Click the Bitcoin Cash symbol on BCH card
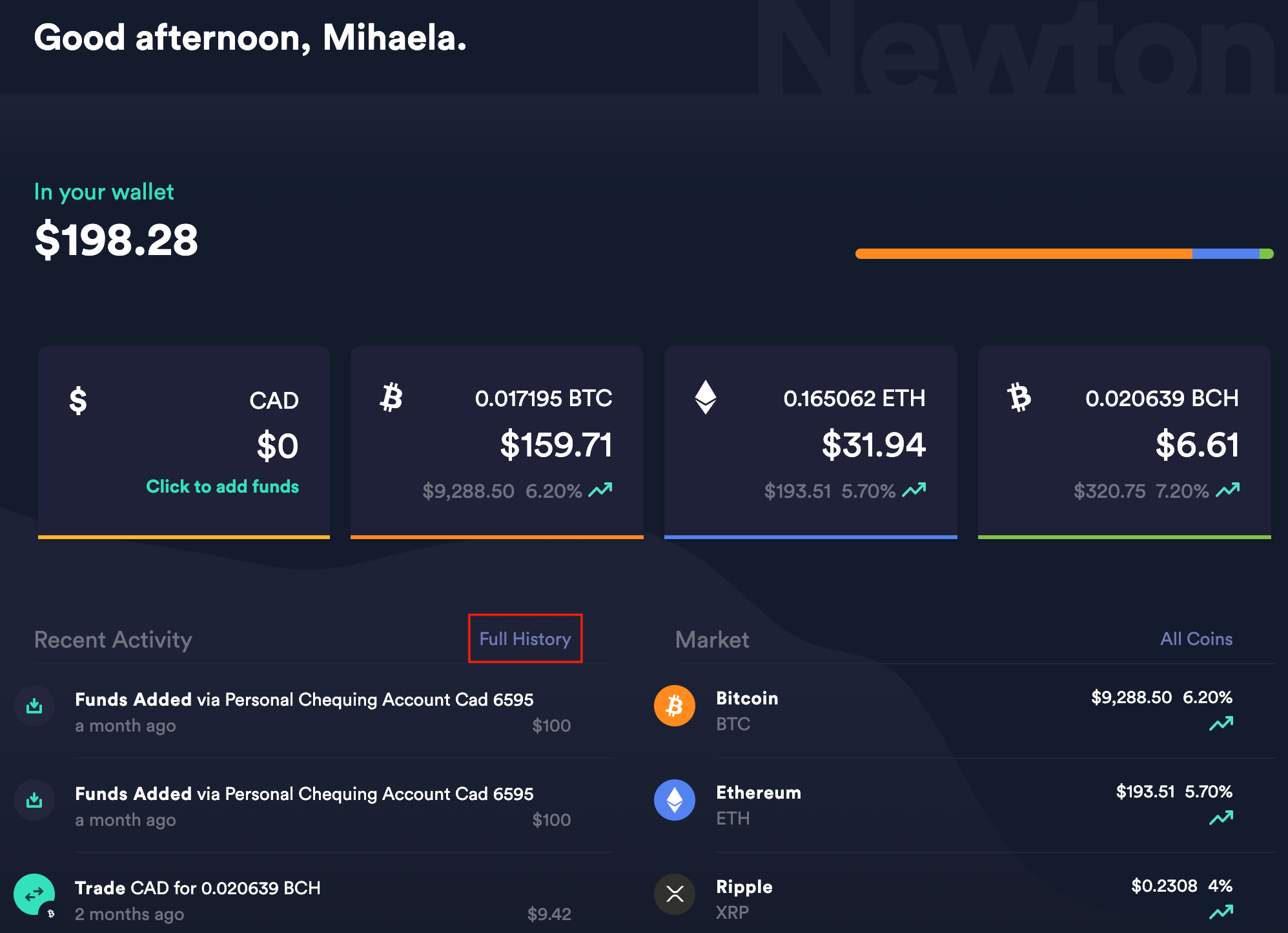The width and height of the screenshot is (1288, 933). point(1019,397)
